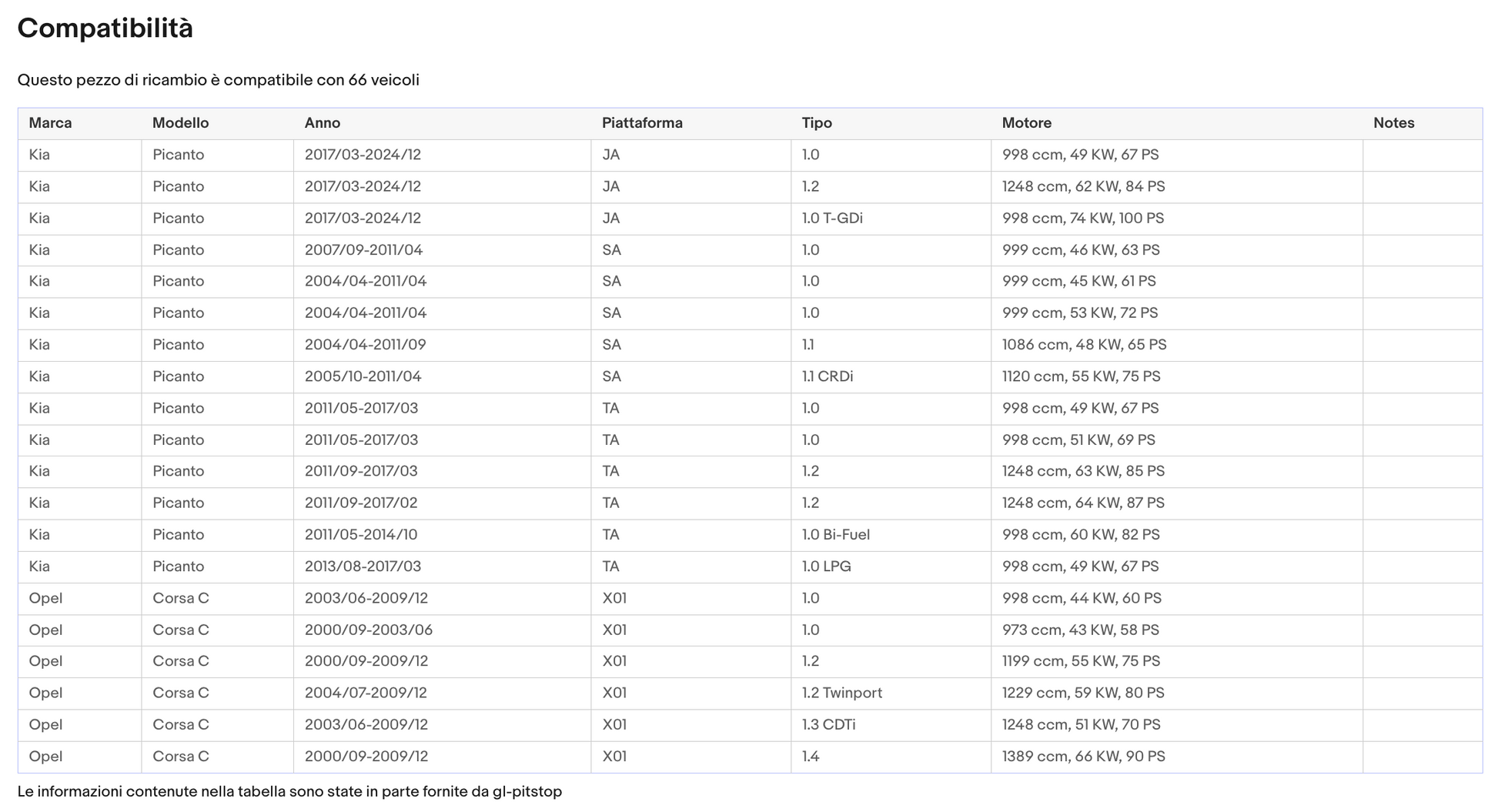Click the '973 ccm, 43 KW, 58 PS' cell
The height and width of the screenshot is (812, 1498).
(x=1177, y=630)
